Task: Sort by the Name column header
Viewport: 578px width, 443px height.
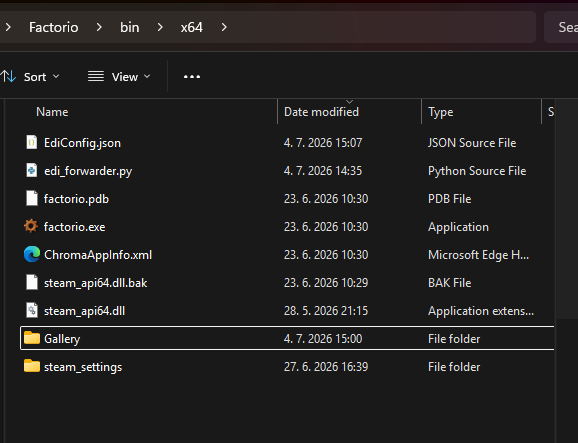Action: coord(52,112)
